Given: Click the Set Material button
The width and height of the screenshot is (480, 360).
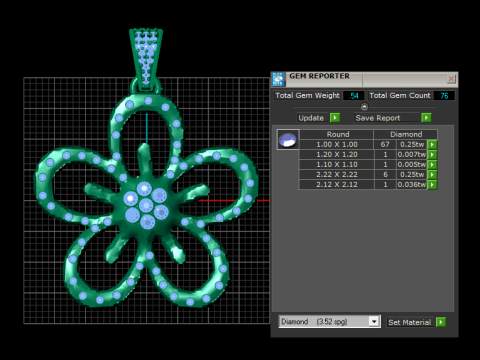Looking at the screenshot, I should (x=410, y=322).
